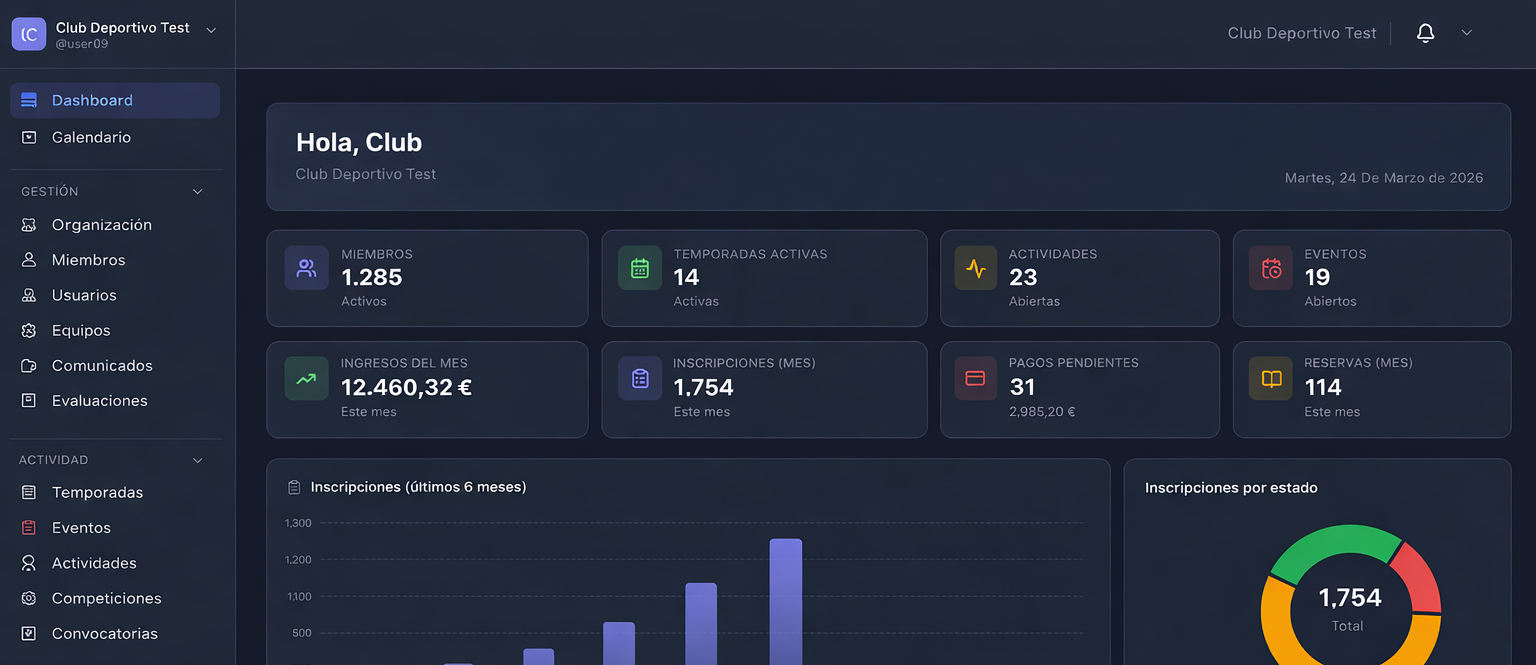Viewport: 1536px width, 665px height.
Task: Click the notification bell icon
Action: coord(1425,32)
